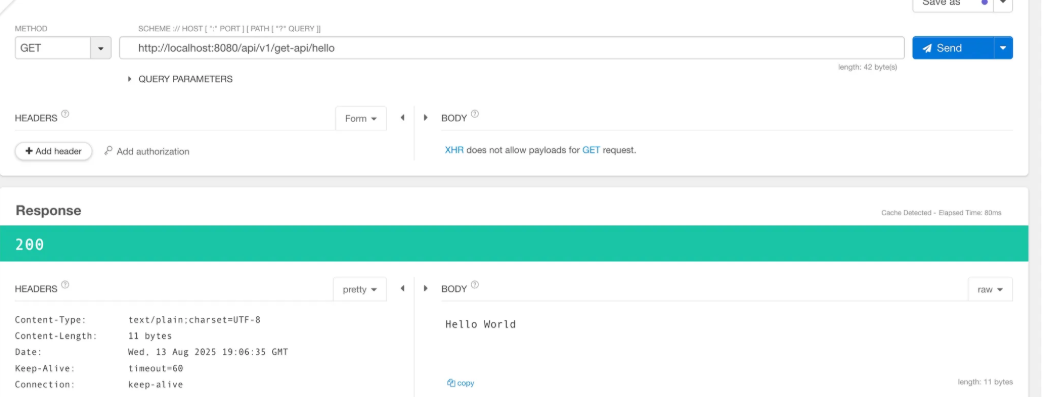Click the Response section heading
This screenshot has width=1042, height=397.
pyautogui.click(x=49, y=210)
